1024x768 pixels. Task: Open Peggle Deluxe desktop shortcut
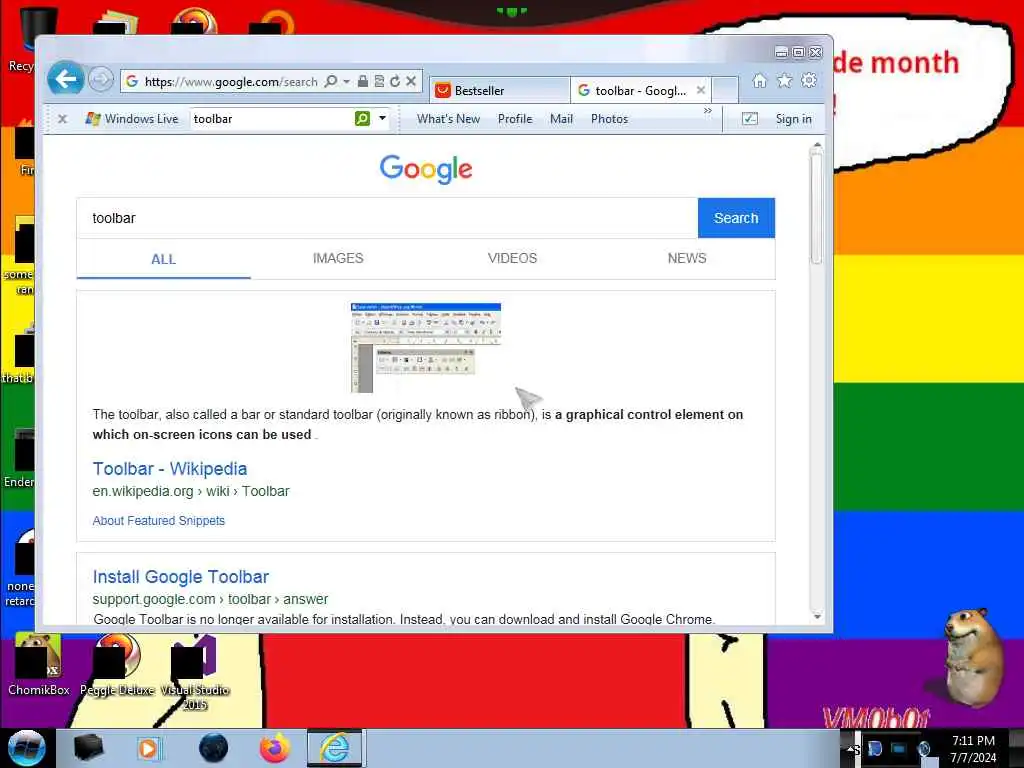(x=118, y=664)
